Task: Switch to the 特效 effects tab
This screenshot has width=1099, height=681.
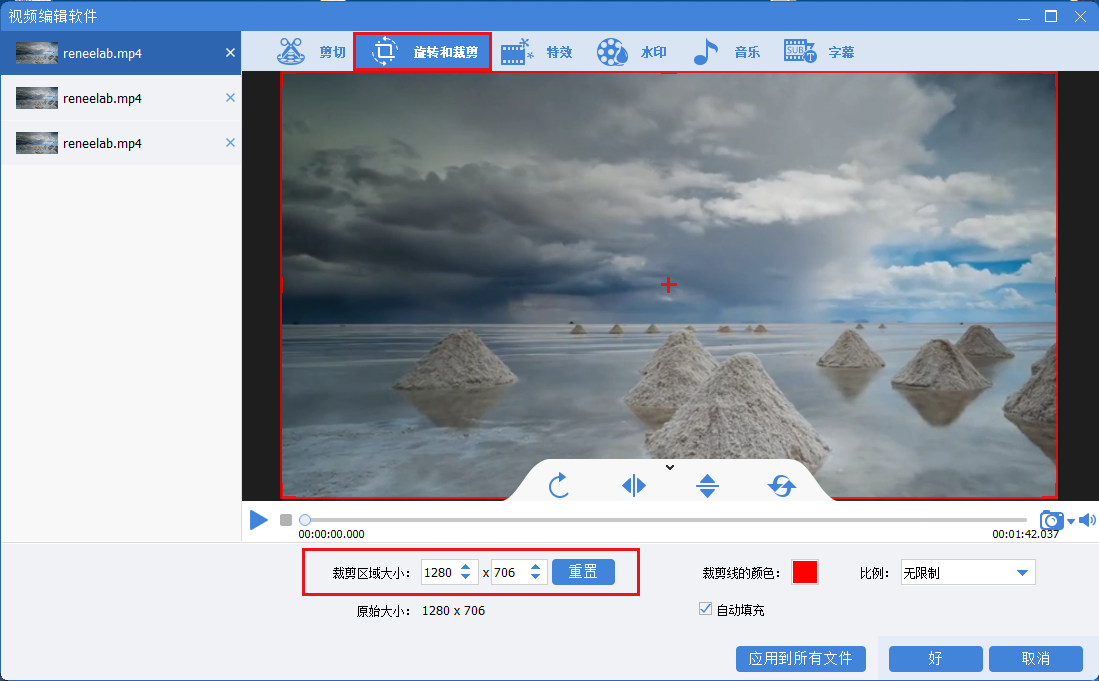Action: pyautogui.click(x=537, y=52)
